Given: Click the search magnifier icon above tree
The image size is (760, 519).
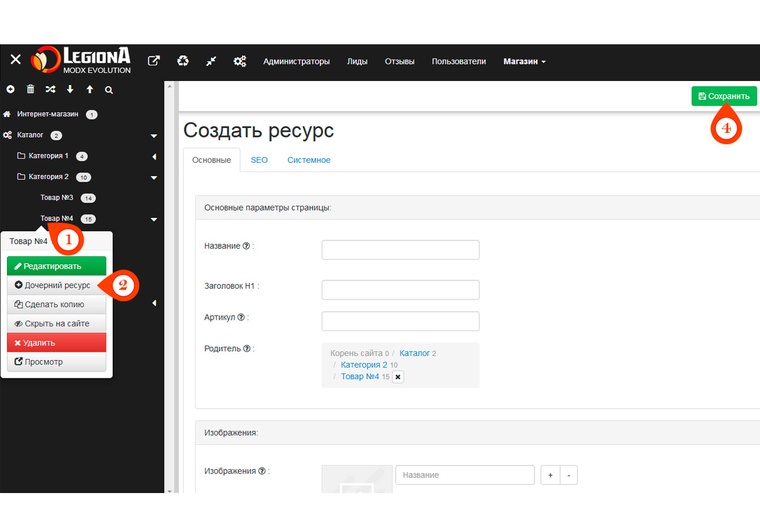Looking at the screenshot, I should [x=109, y=90].
